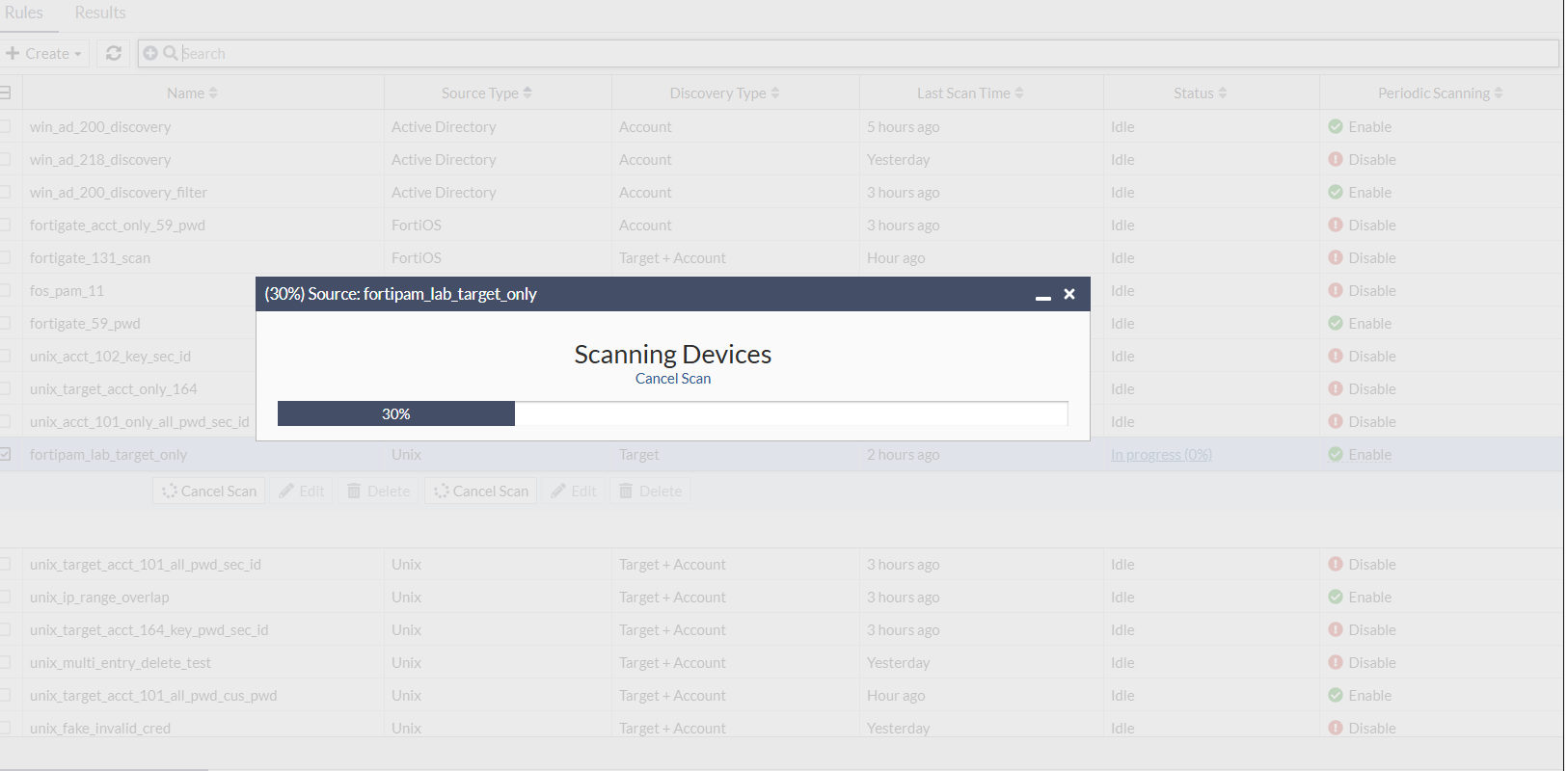This screenshot has height=771, width=1568.
Task: Click the red Disable icon for win_ad_218_discovery
Action: [1336, 159]
